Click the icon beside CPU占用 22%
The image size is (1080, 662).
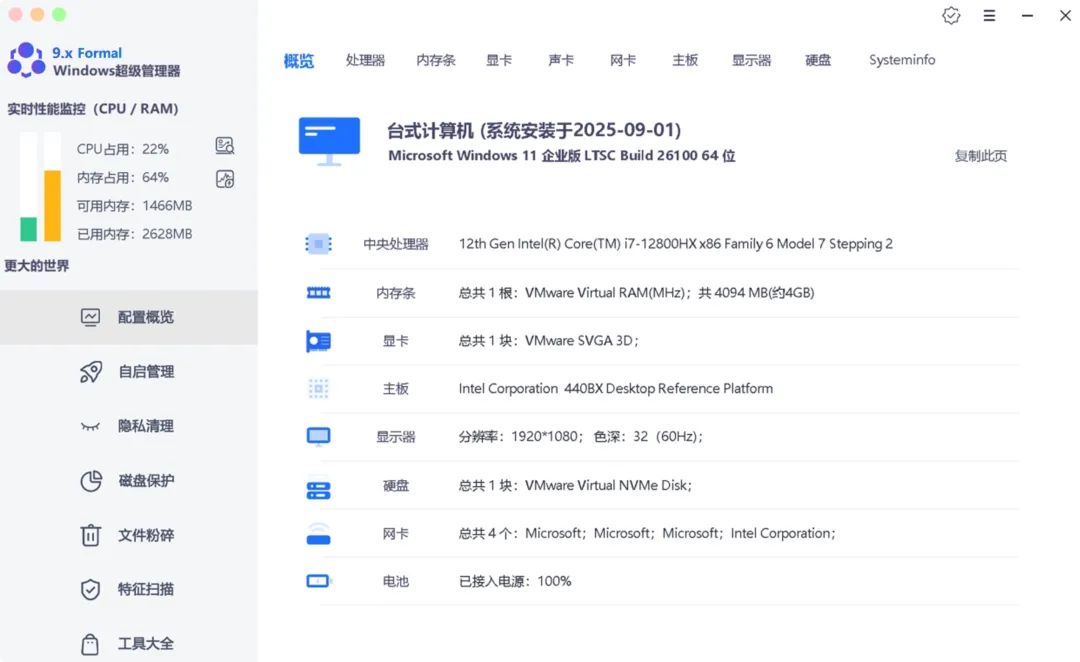[x=225, y=145]
